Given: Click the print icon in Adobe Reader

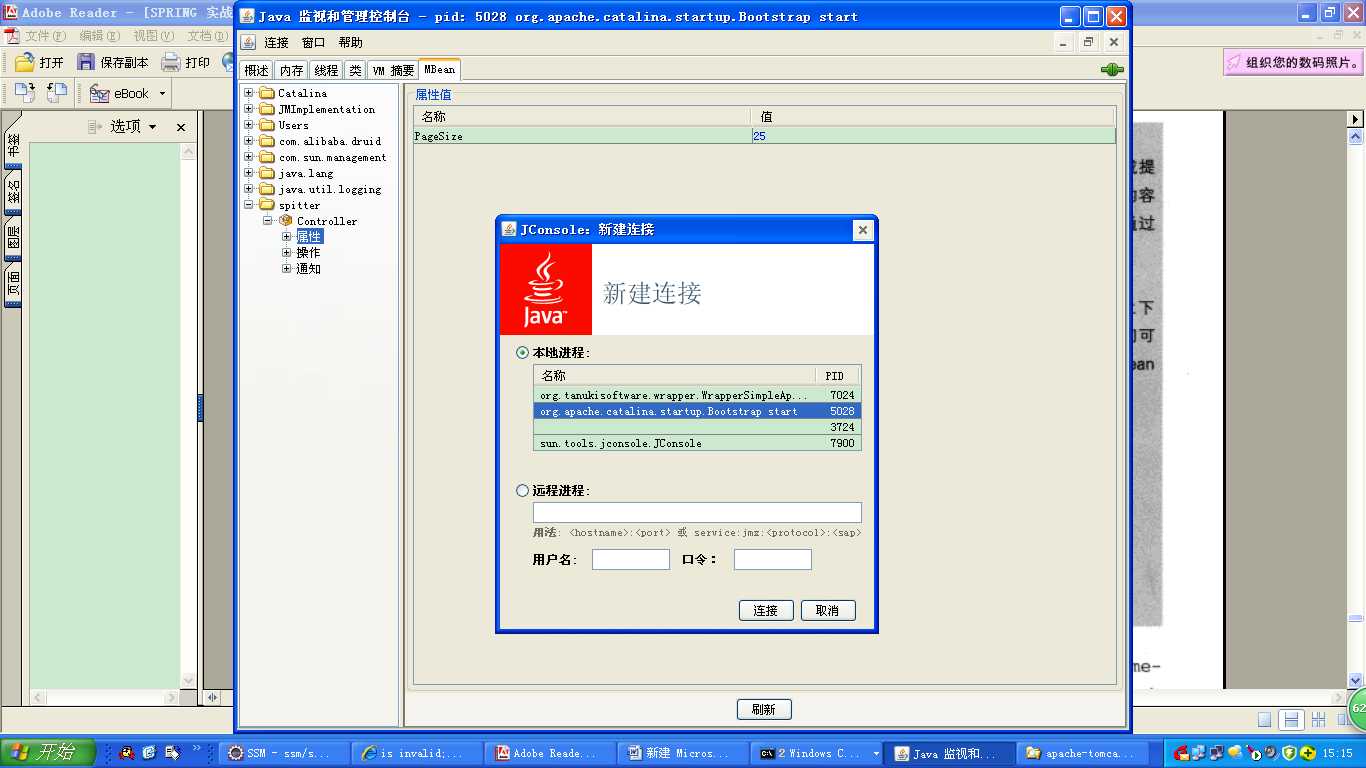Looking at the screenshot, I should 171,62.
